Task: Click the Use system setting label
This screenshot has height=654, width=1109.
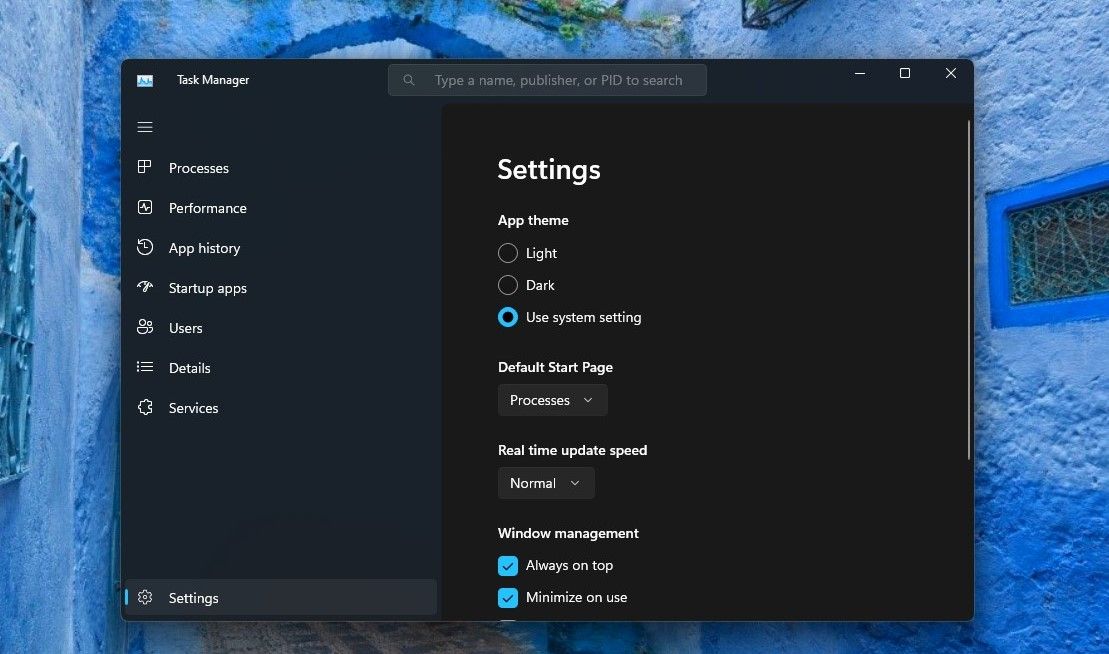Action: 584,317
